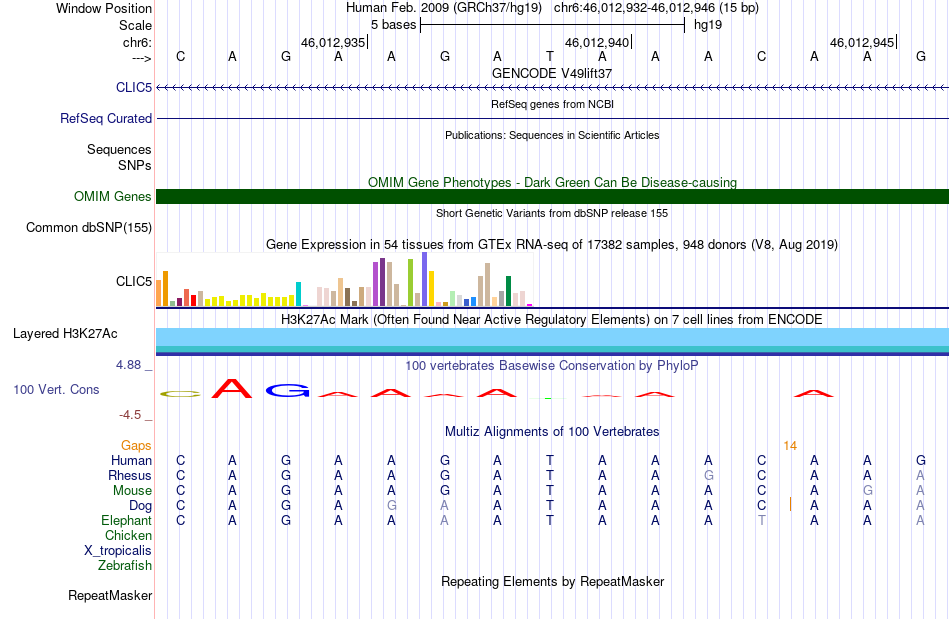Click the Scale label in ruler
950x619 pixels.
(135, 25)
